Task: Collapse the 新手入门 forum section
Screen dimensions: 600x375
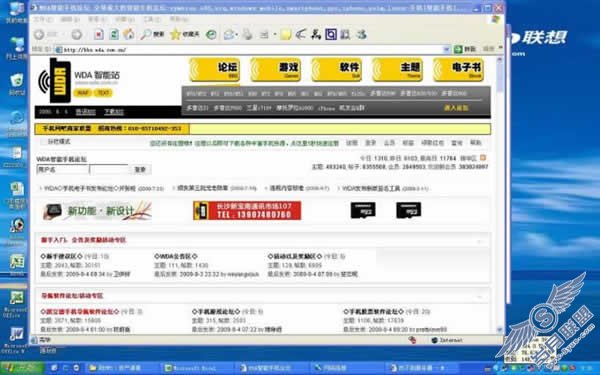Action: 479,241
